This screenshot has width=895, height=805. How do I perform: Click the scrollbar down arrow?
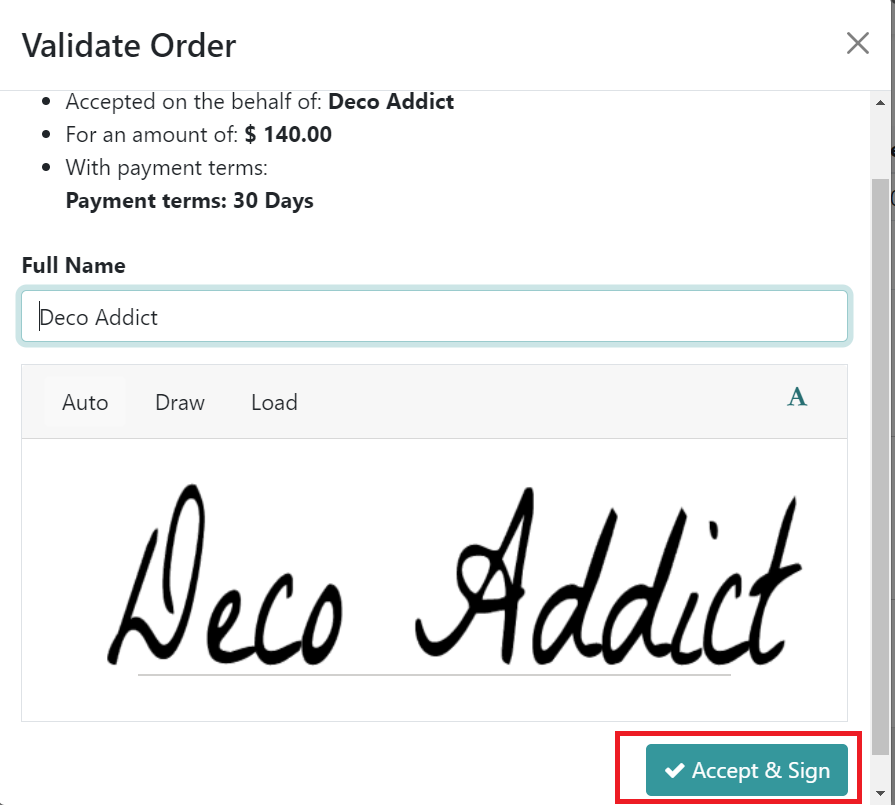click(880, 793)
